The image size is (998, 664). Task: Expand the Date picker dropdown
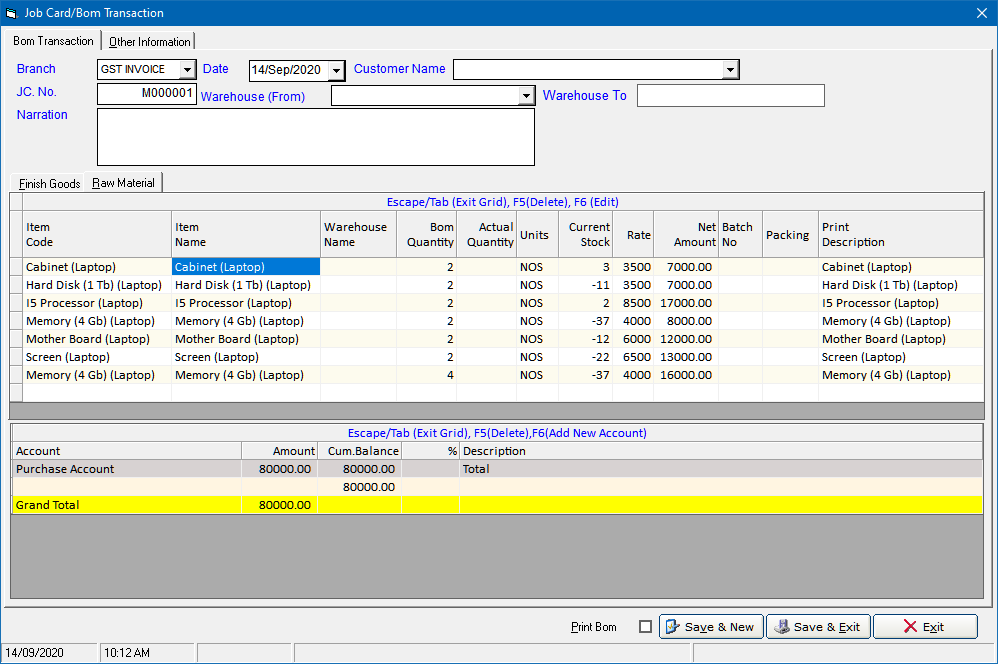click(336, 70)
